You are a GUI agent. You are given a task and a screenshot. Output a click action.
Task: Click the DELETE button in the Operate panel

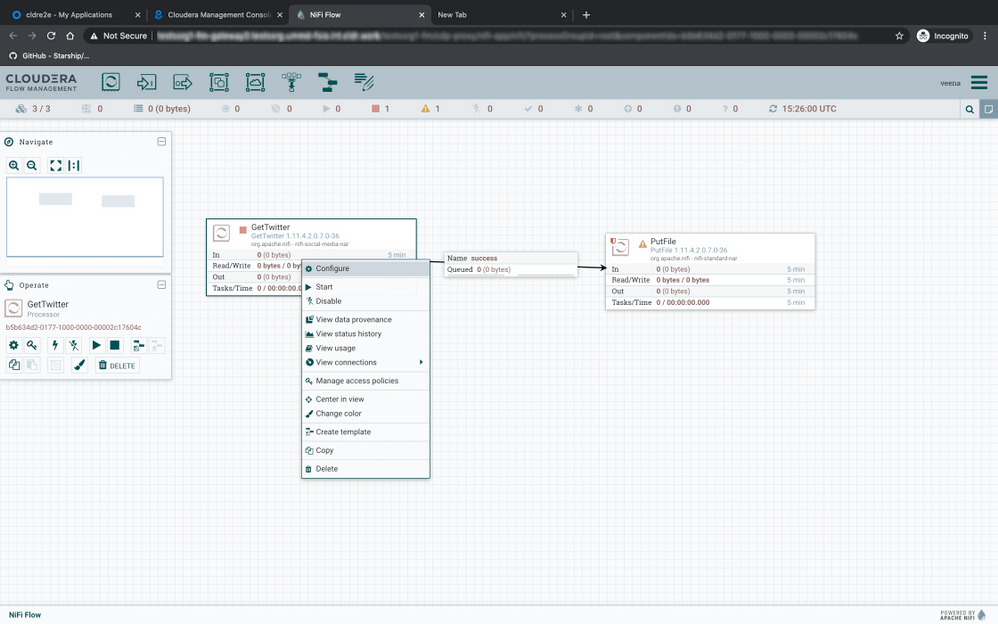tap(117, 365)
